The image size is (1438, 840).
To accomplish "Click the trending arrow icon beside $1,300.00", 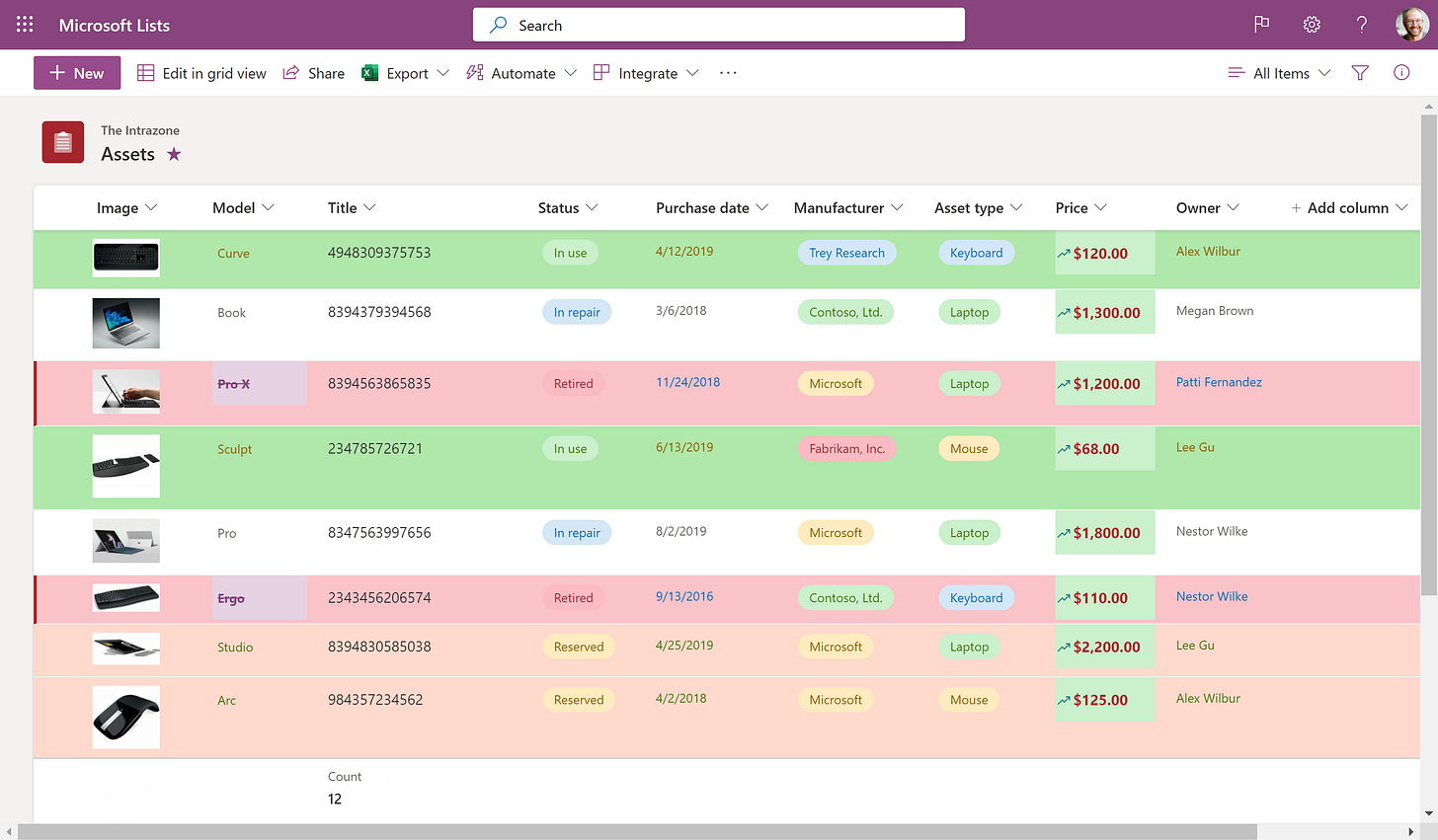I will pyautogui.click(x=1064, y=313).
